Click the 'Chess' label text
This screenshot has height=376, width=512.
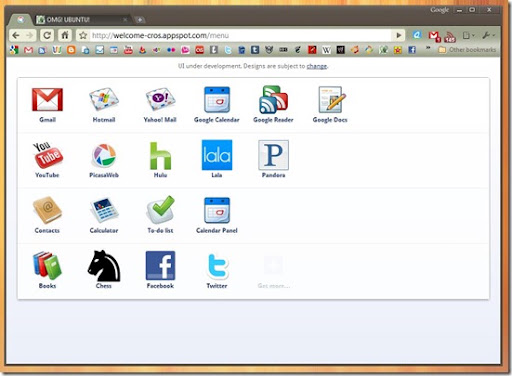coord(104,286)
